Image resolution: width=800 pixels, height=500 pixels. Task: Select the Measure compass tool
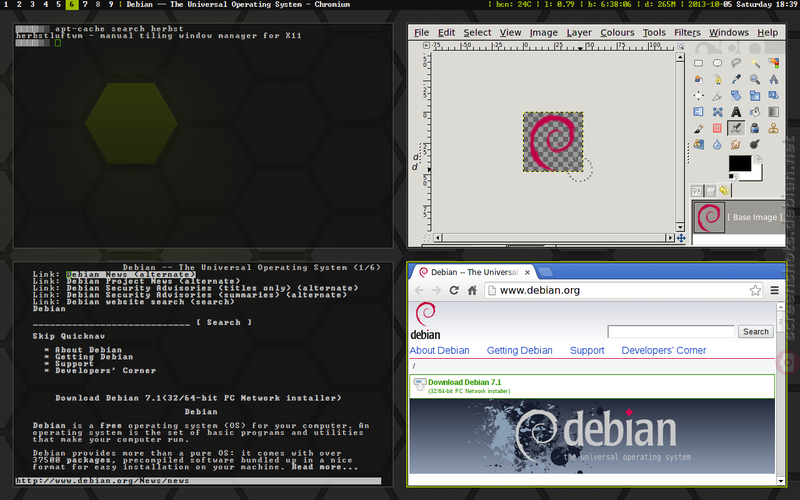coord(773,80)
